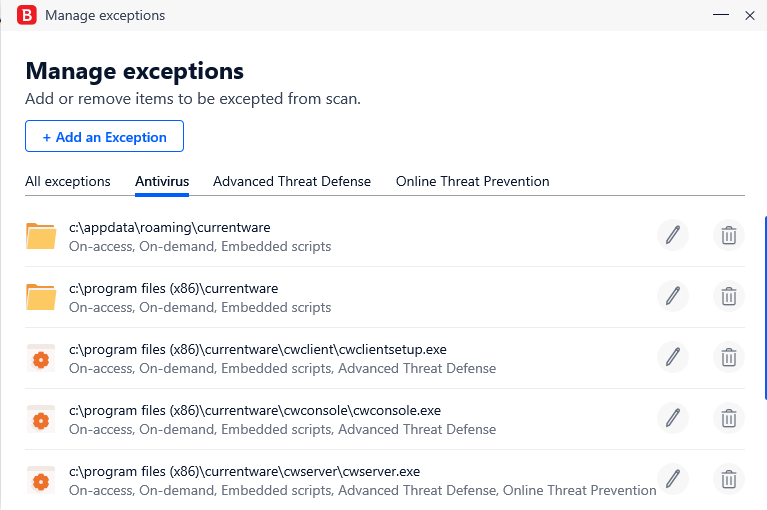The image size is (767, 510).
Task: Switch to the All exceptions tab
Action: coord(68,181)
